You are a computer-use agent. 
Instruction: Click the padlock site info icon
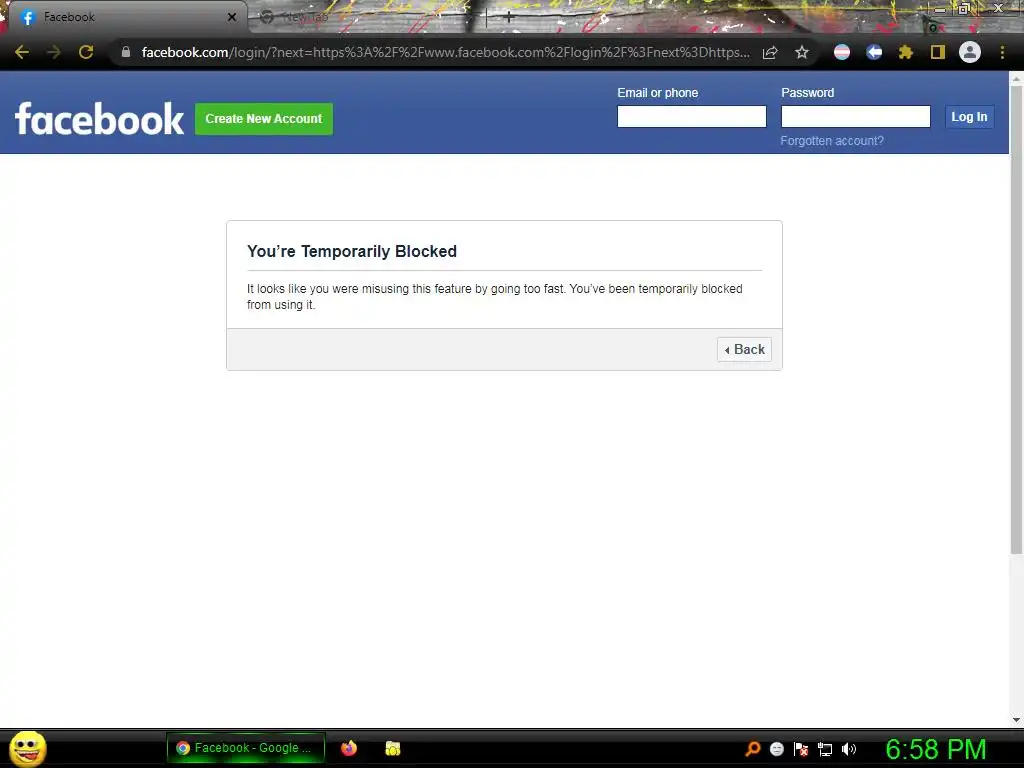click(x=125, y=52)
